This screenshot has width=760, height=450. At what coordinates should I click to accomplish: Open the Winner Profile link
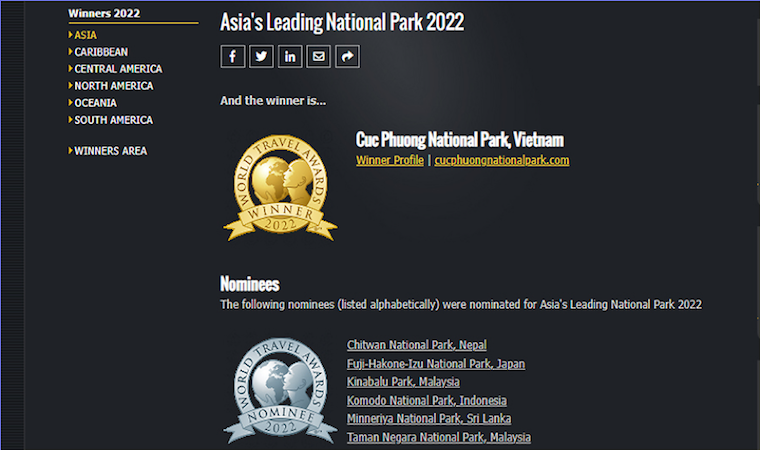coord(389,160)
